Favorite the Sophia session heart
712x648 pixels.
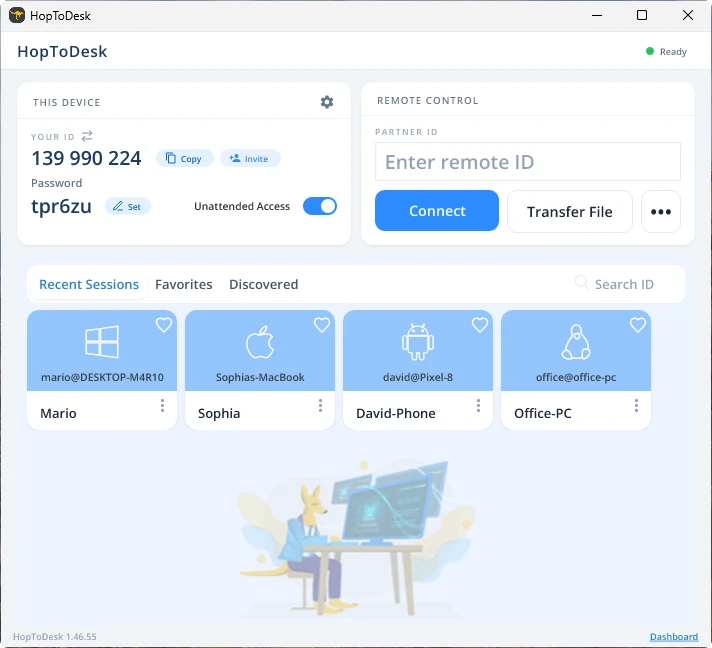(x=322, y=325)
